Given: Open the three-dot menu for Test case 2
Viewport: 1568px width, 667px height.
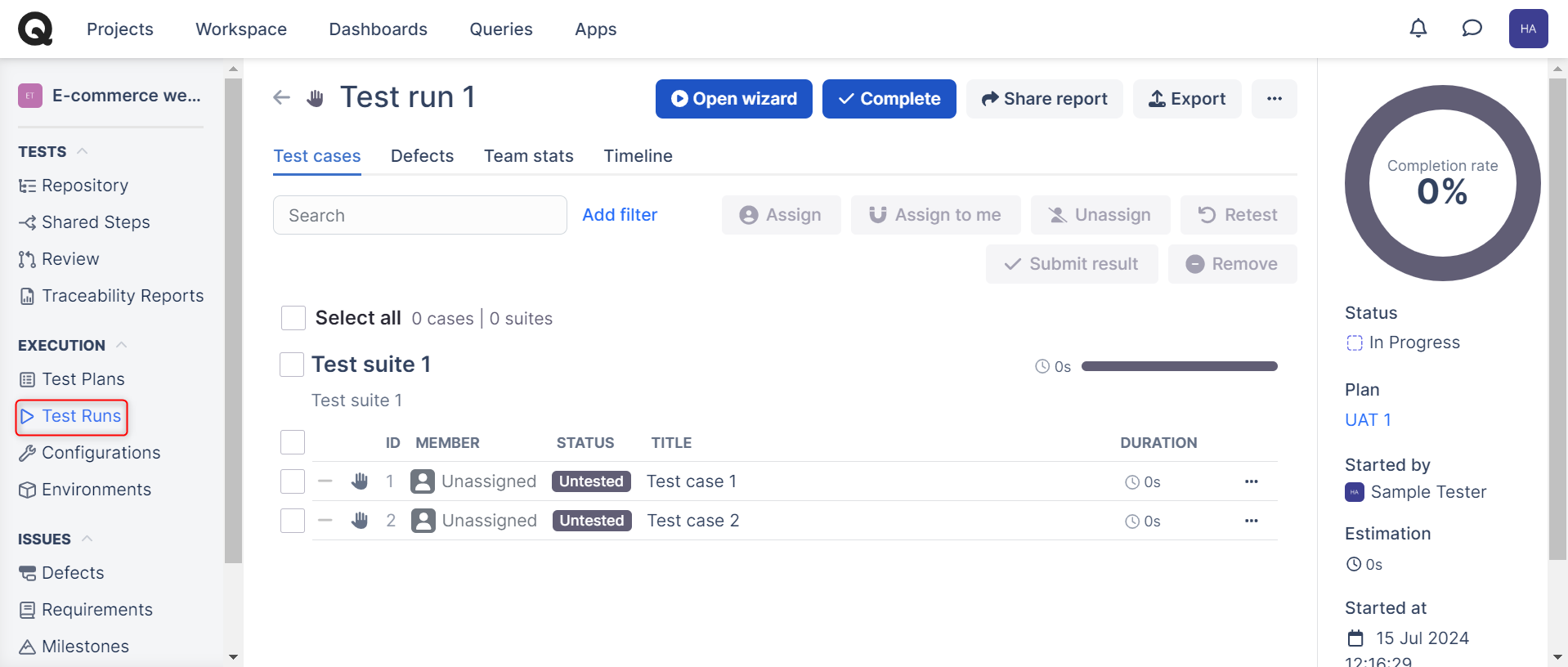Looking at the screenshot, I should 1251,521.
